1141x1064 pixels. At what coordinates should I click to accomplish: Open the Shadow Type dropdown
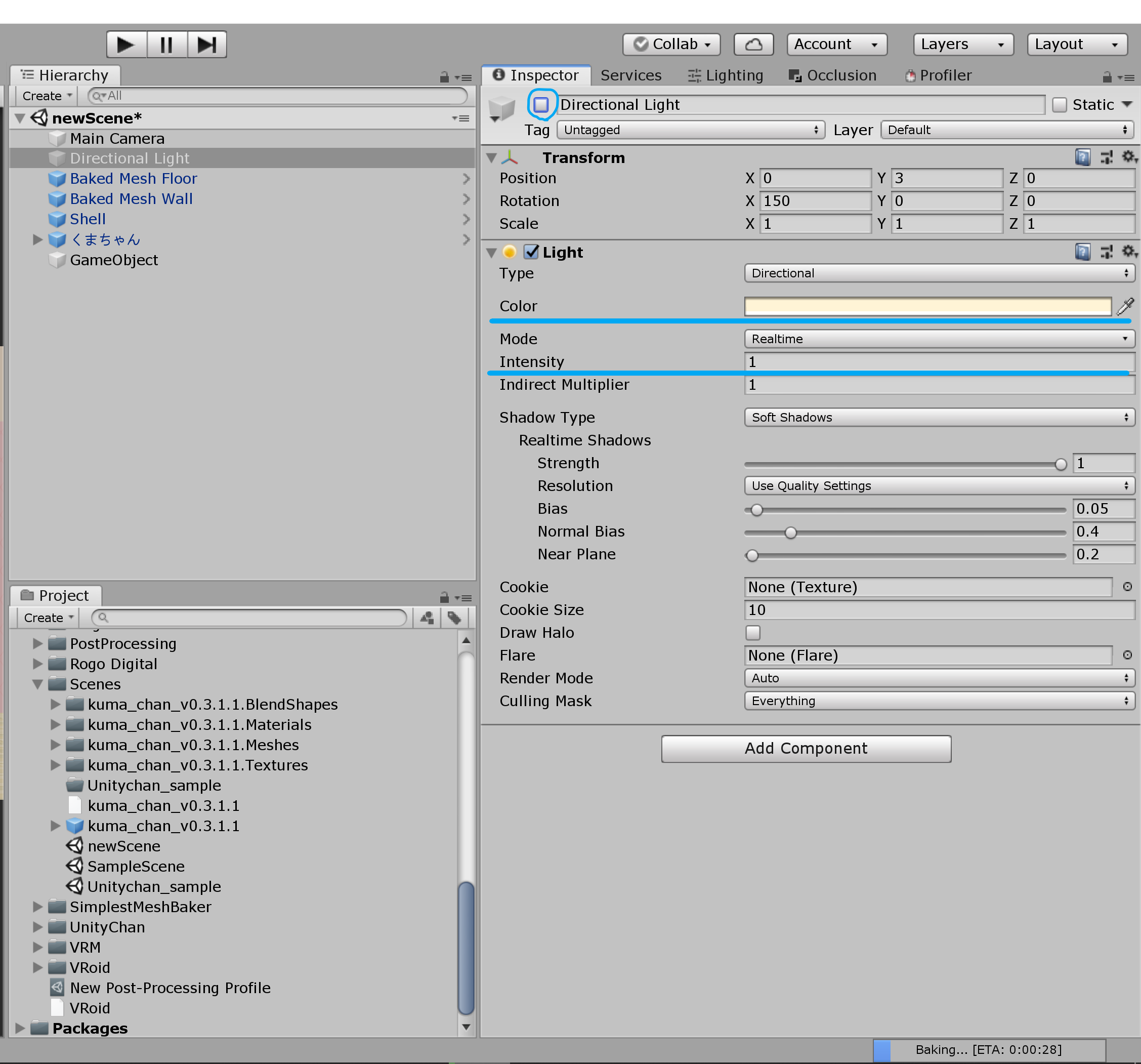click(x=939, y=418)
